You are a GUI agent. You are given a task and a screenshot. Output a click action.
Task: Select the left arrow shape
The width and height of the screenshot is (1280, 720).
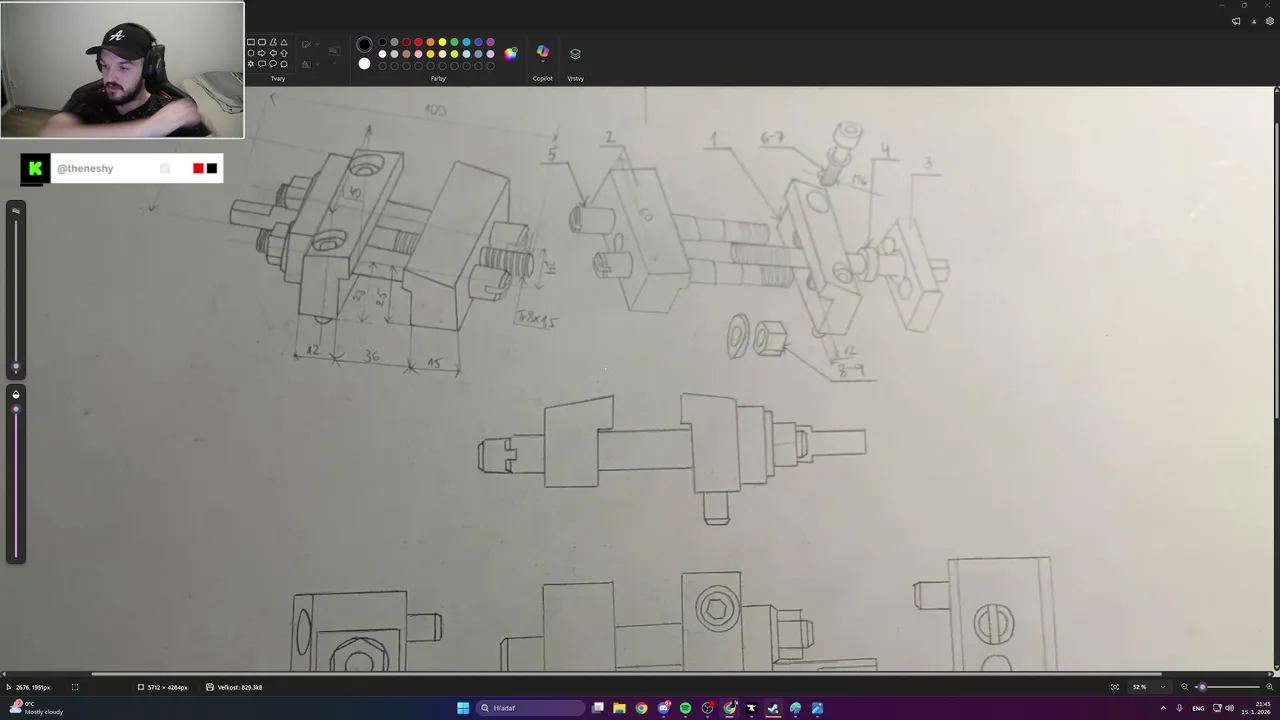(273, 53)
